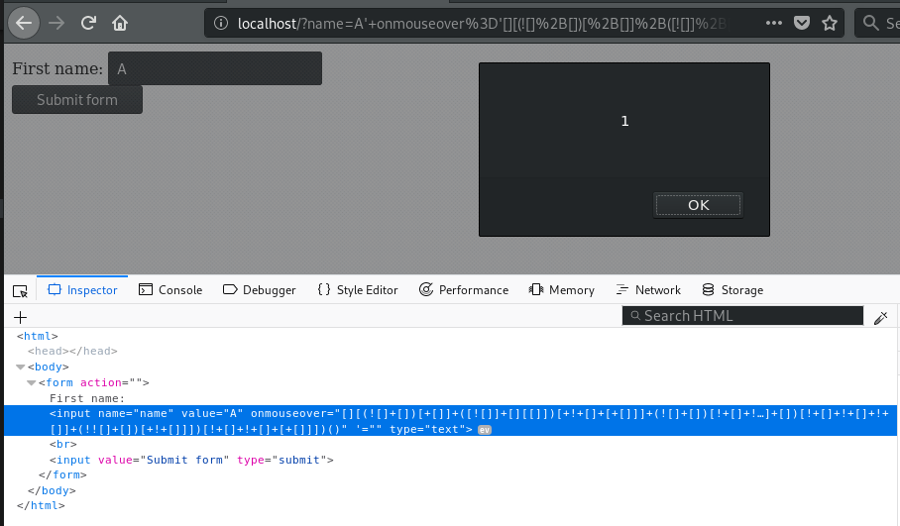Screen dimensions: 900x526
Task: Bookmark this page with the star
Action: (x=829, y=22)
